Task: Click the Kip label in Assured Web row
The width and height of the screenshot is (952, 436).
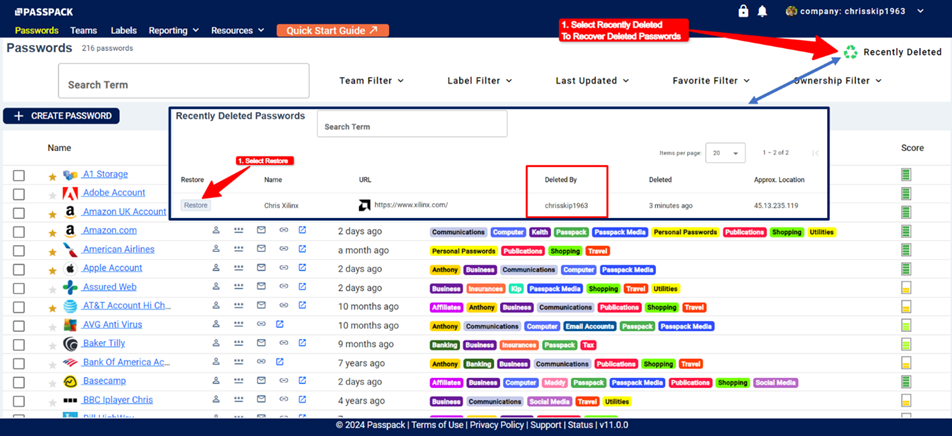Action: (x=516, y=288)
